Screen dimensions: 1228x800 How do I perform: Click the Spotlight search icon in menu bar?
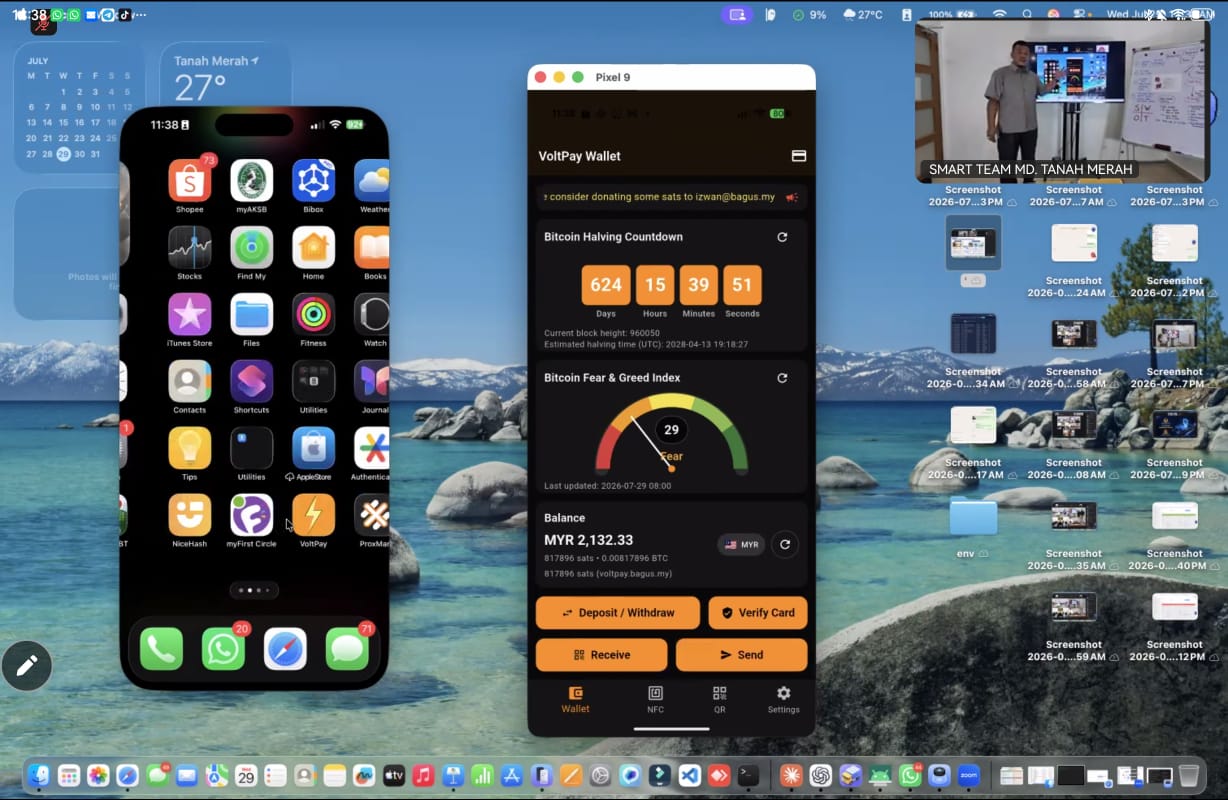1027,15
